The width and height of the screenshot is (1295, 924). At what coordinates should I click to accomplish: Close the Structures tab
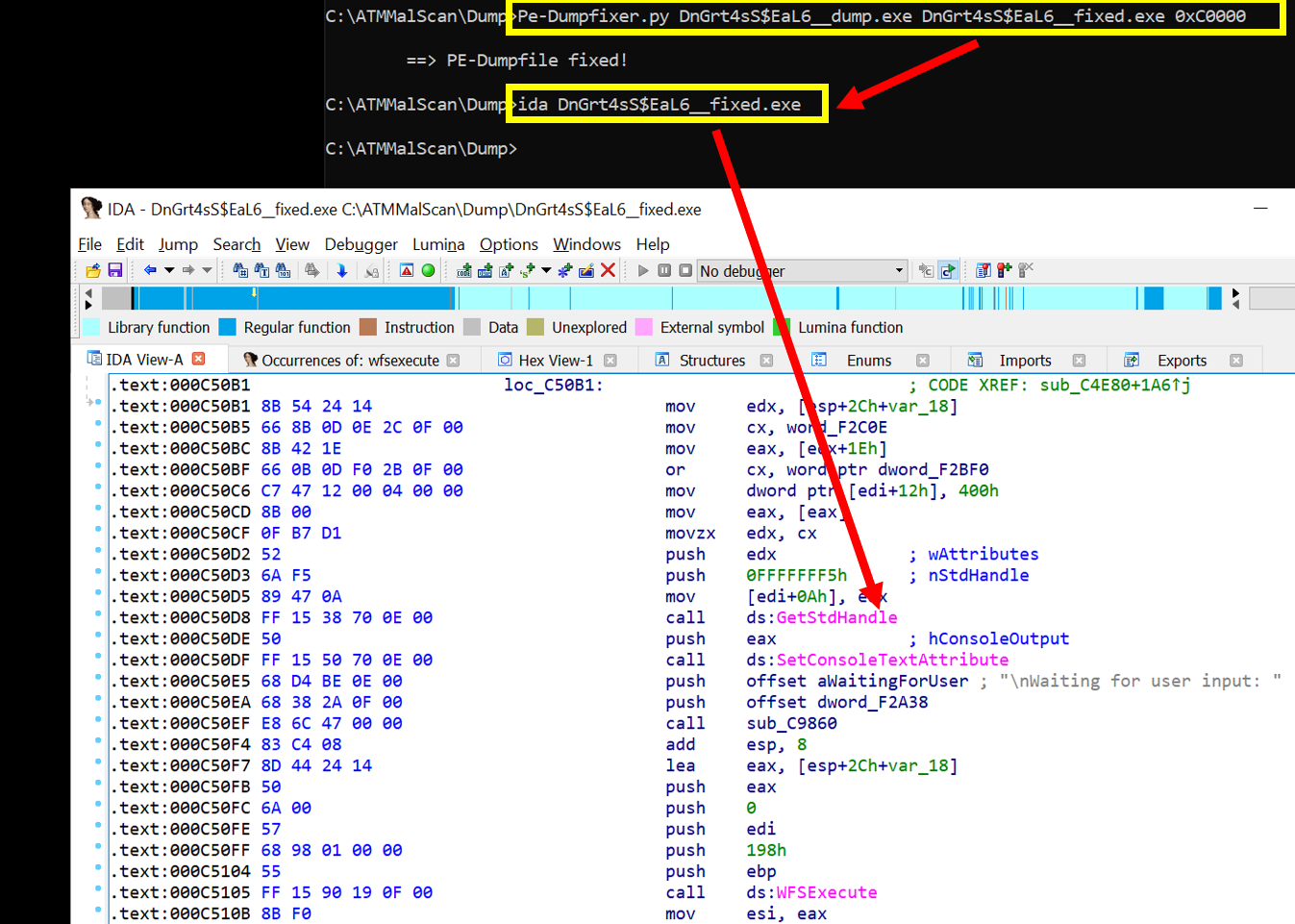coord(766,361)
